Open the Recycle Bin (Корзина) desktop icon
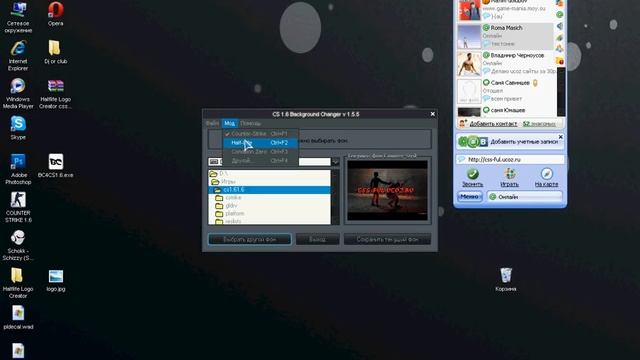 pyautogui.click(x=506, y=280)
